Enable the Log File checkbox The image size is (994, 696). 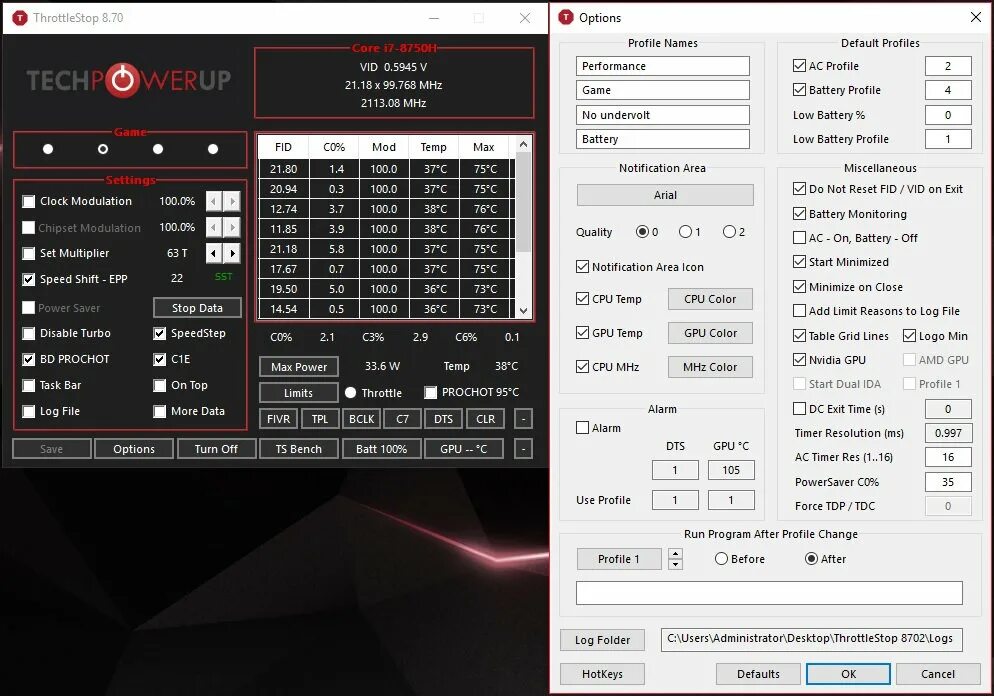coord(29,411)
